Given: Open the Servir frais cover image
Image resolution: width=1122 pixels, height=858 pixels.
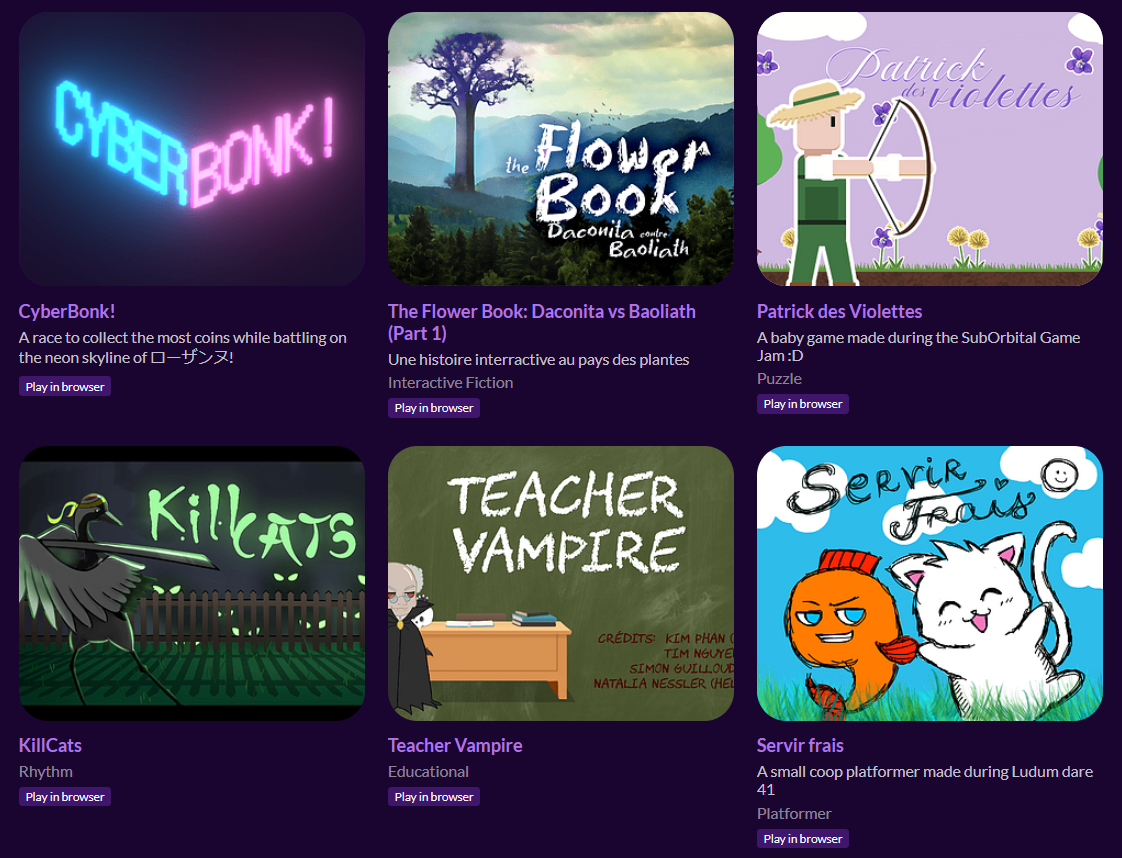Looking at the screenshot, I should tap(930, 583).
